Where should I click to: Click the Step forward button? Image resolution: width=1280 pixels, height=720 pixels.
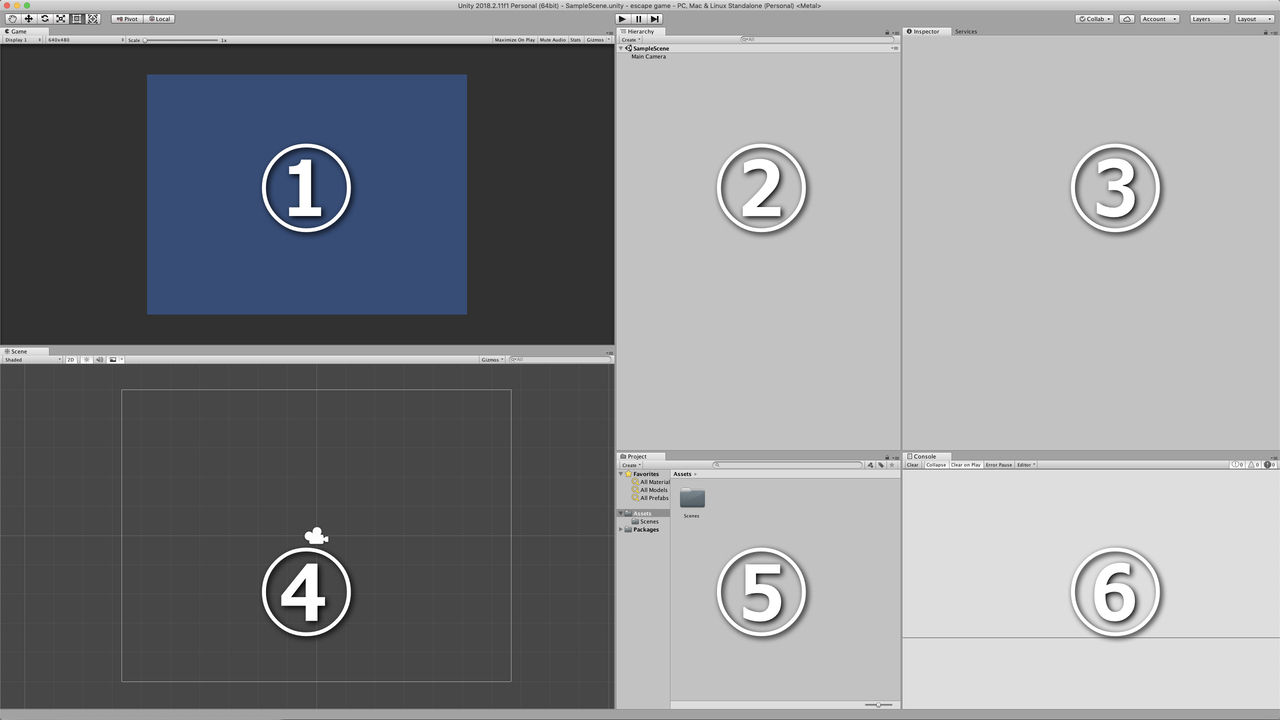tap(655, 19)
